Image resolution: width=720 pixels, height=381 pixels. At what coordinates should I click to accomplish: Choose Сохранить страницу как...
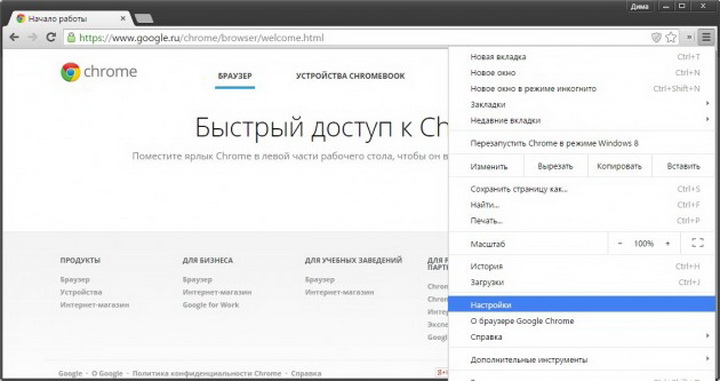pyautogui.click(x=581, y=189)
